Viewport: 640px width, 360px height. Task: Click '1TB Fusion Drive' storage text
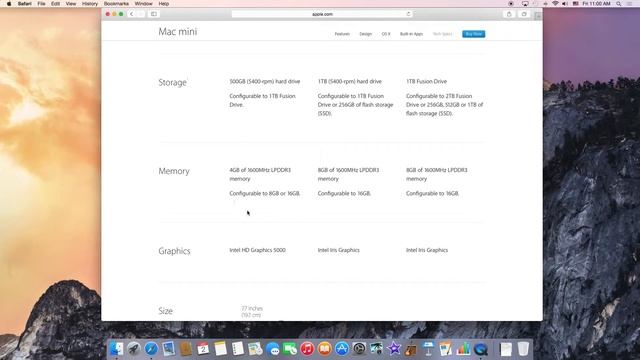[x=426, y=81]
